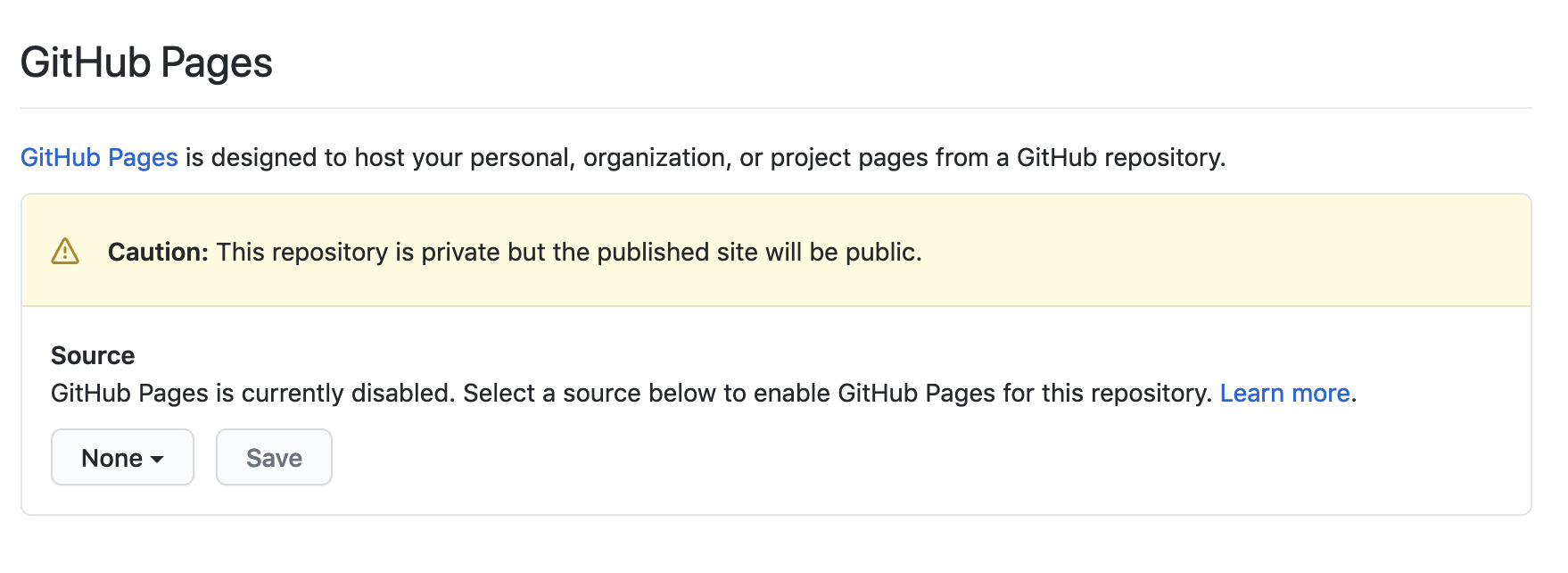The height and width of the screenshot is (573, 1568).
Task: Open the None source dropdown
Action: click(x=122, y=457)
